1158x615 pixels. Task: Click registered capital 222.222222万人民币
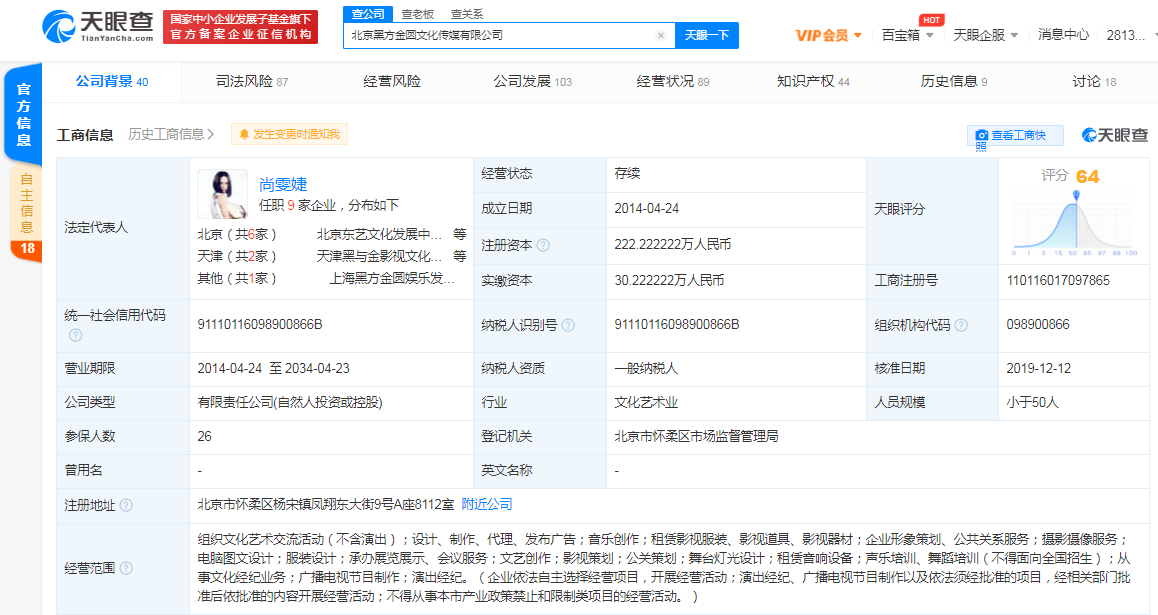click(673, 244)
